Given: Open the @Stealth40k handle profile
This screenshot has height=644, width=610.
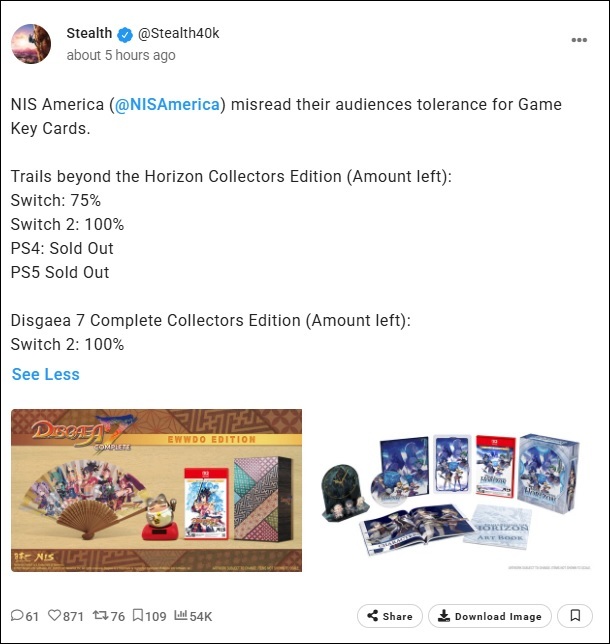Looking at the screenshot, I should (x=179, y=33).
